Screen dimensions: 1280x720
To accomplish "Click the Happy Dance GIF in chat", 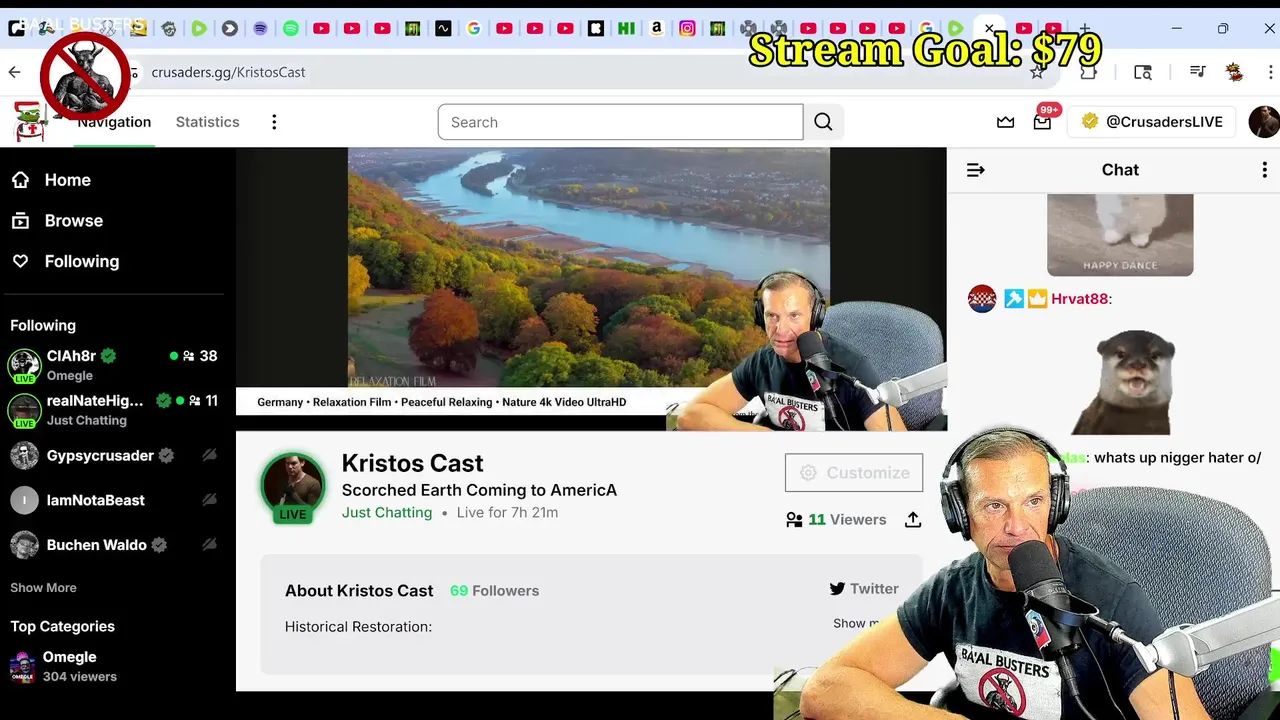I will point(1120,235).
